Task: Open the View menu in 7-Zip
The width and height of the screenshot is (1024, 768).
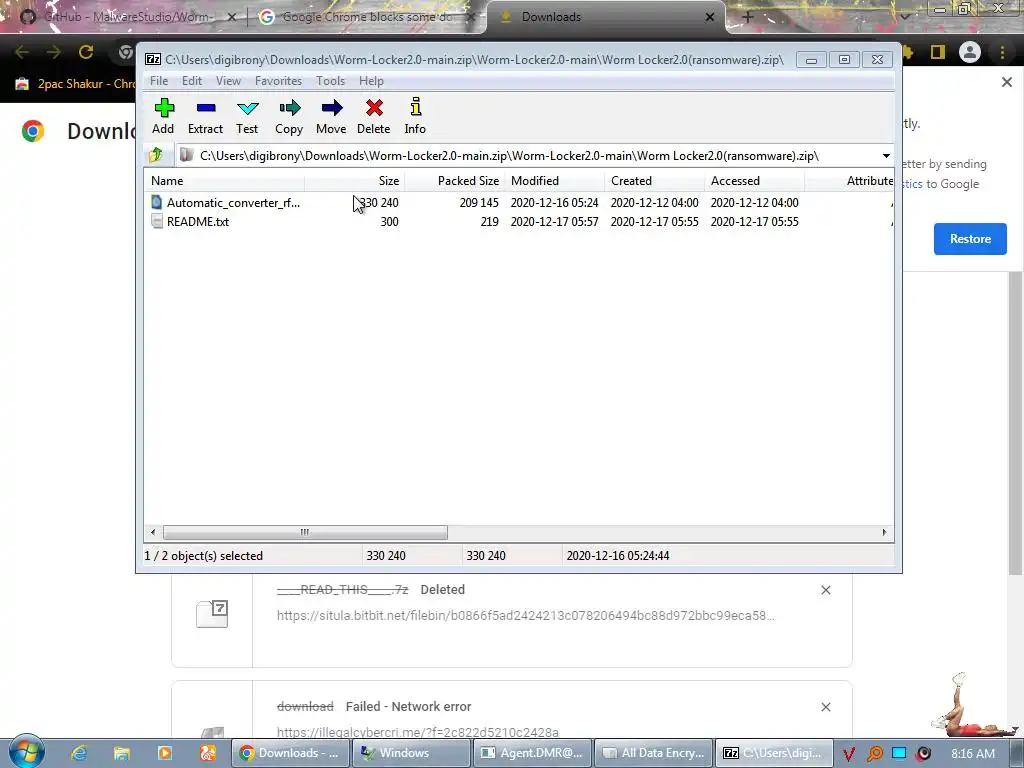Action: pos(228,81)
